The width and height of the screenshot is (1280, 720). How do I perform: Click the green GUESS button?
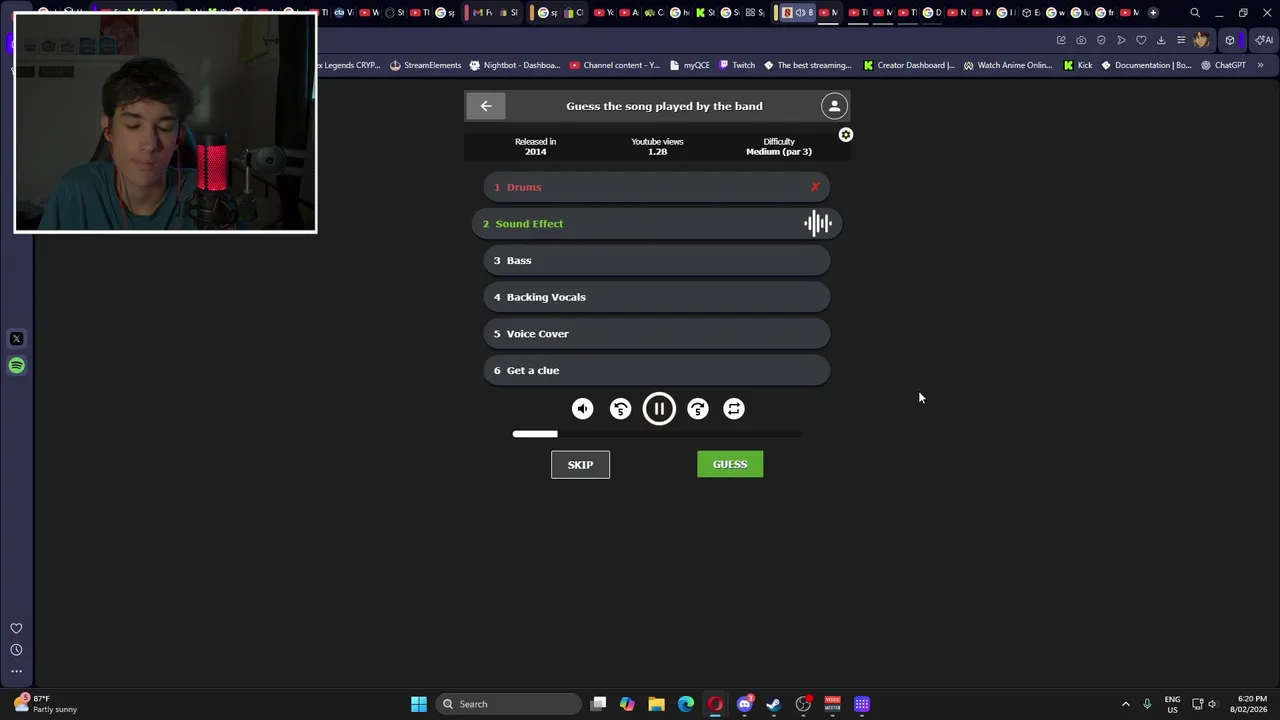coord(730,464)
